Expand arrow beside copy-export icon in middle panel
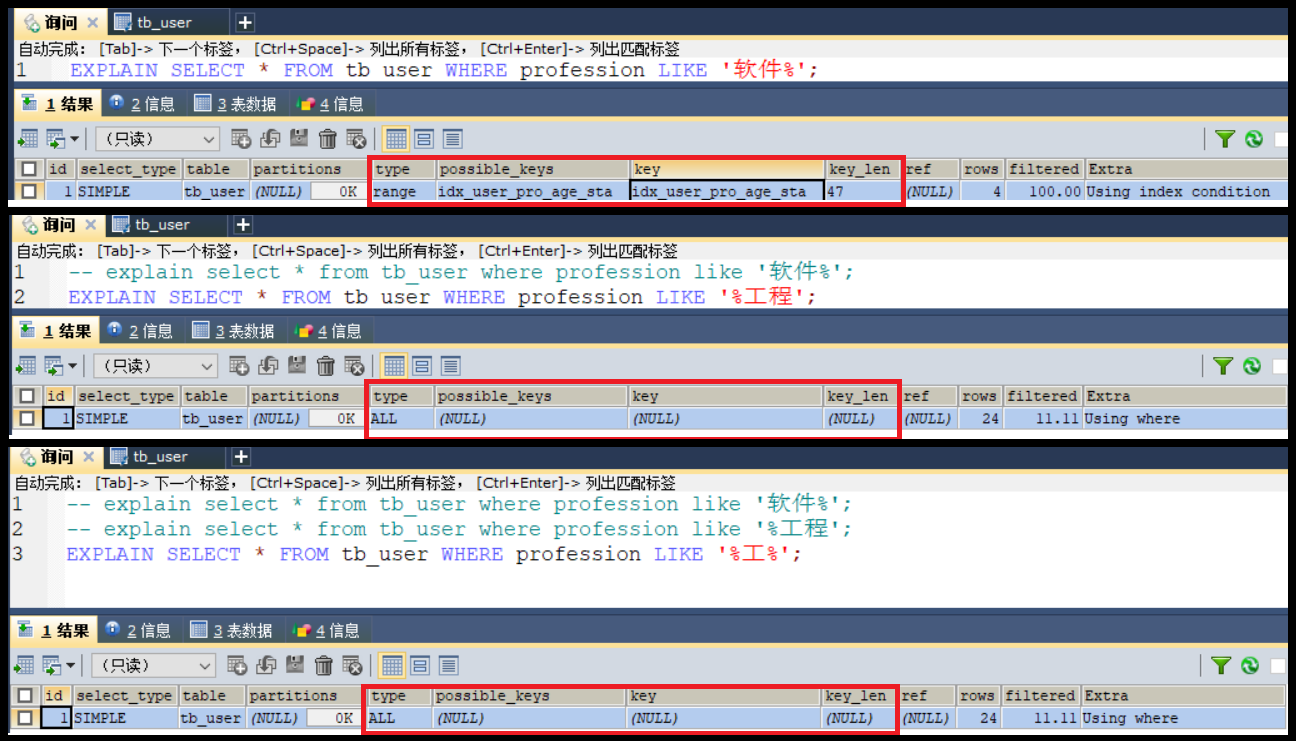This screenshot has height=741, width=1297. tap(72, 367)
